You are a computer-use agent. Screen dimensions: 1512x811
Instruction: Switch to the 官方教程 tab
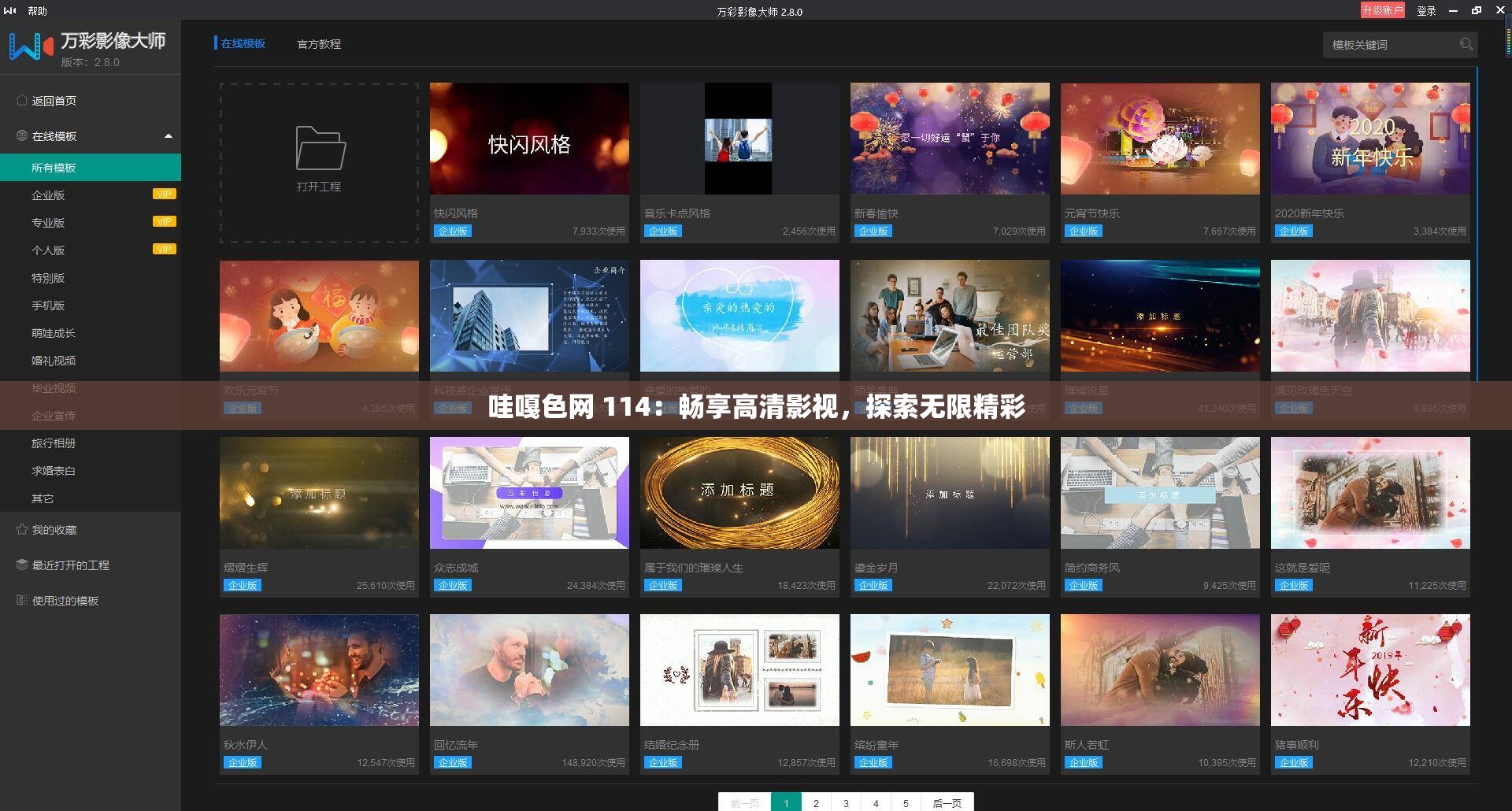[x=319, y=44]
